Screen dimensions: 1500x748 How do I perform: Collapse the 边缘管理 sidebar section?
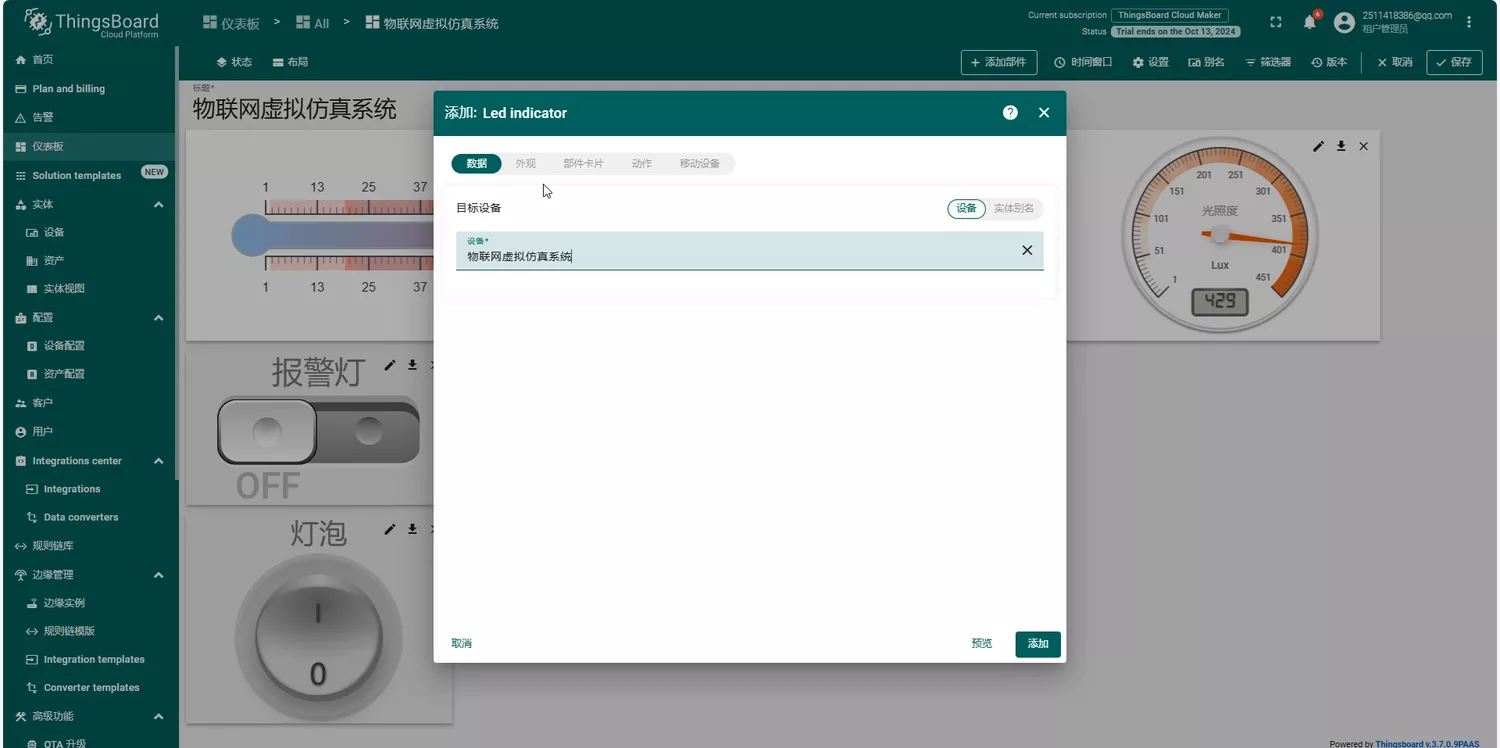[x=158, y=575]
